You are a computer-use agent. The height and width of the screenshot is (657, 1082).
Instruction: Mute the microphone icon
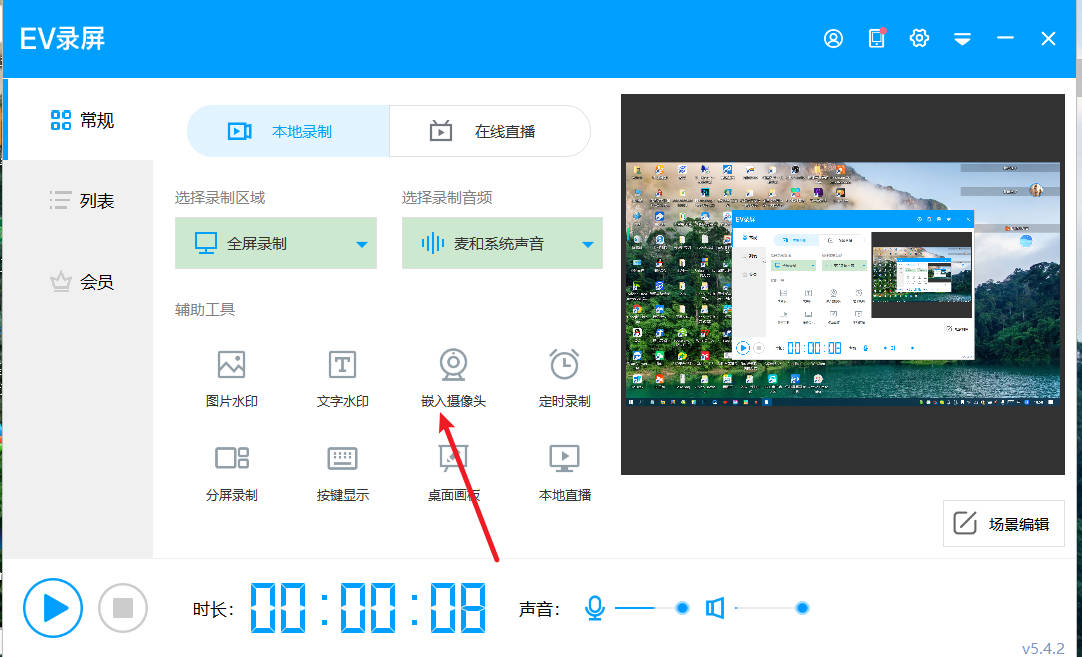595,608
